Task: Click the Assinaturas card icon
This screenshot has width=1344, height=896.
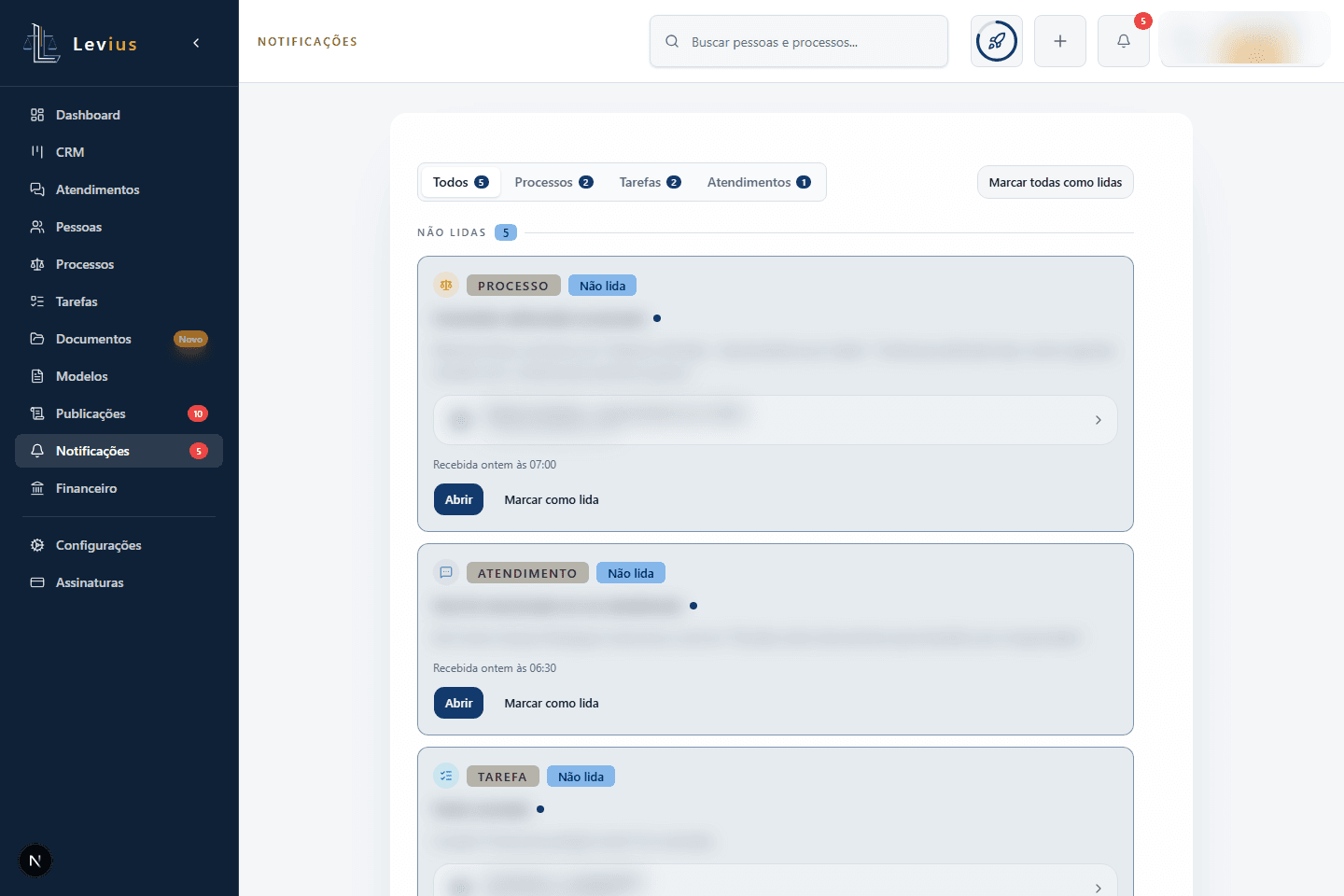Action: click(37, 582)
